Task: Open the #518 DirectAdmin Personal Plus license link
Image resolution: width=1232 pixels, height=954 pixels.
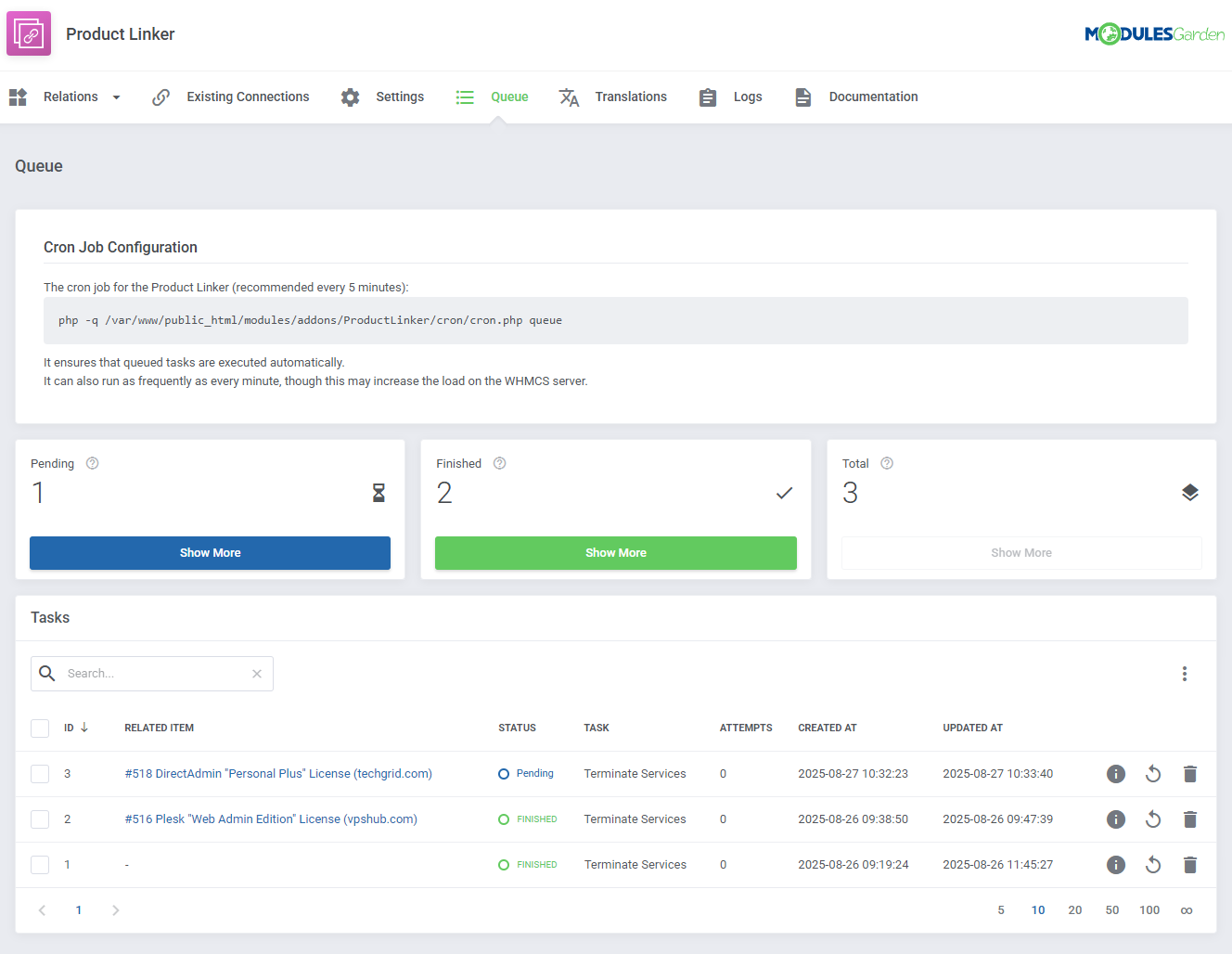Action: click(277, 773)
